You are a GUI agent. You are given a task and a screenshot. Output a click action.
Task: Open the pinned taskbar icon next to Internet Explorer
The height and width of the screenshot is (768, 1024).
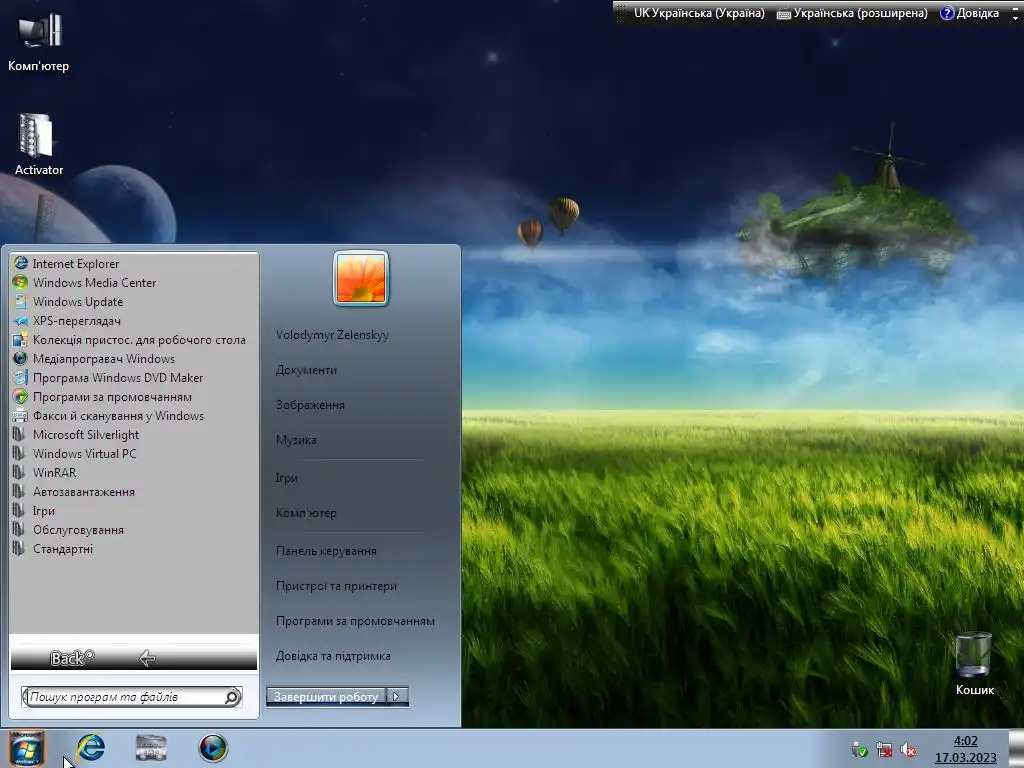point(151,748)
